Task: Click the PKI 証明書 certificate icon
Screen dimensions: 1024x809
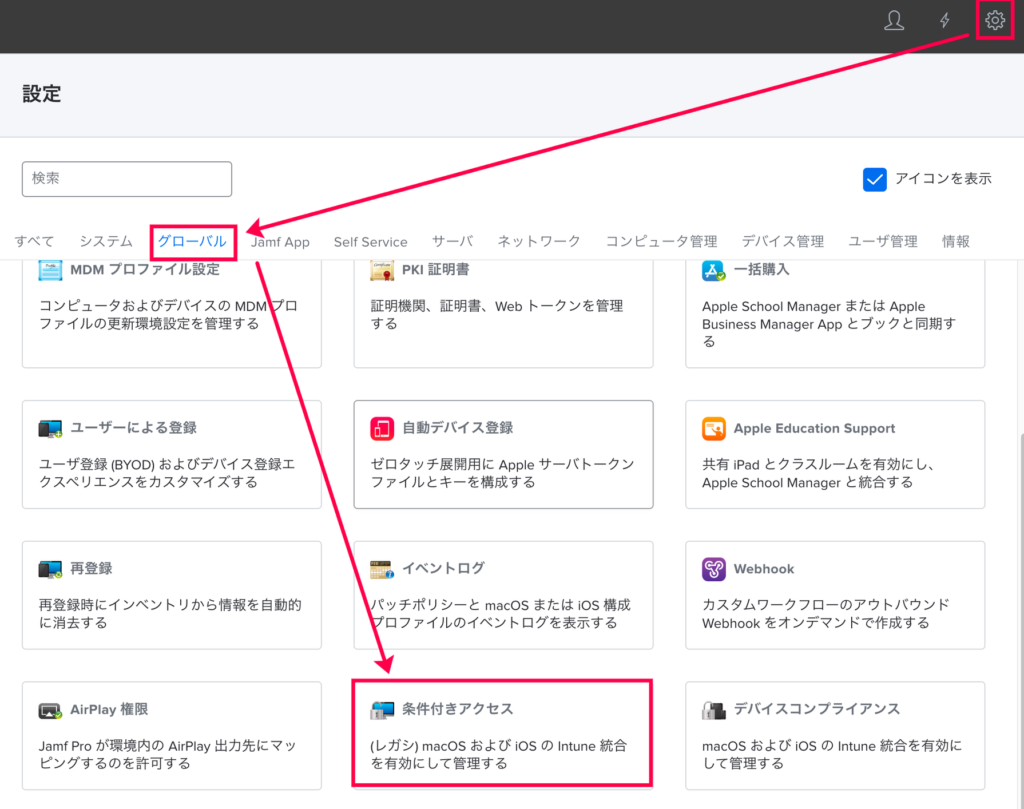Action: [382, 270]
